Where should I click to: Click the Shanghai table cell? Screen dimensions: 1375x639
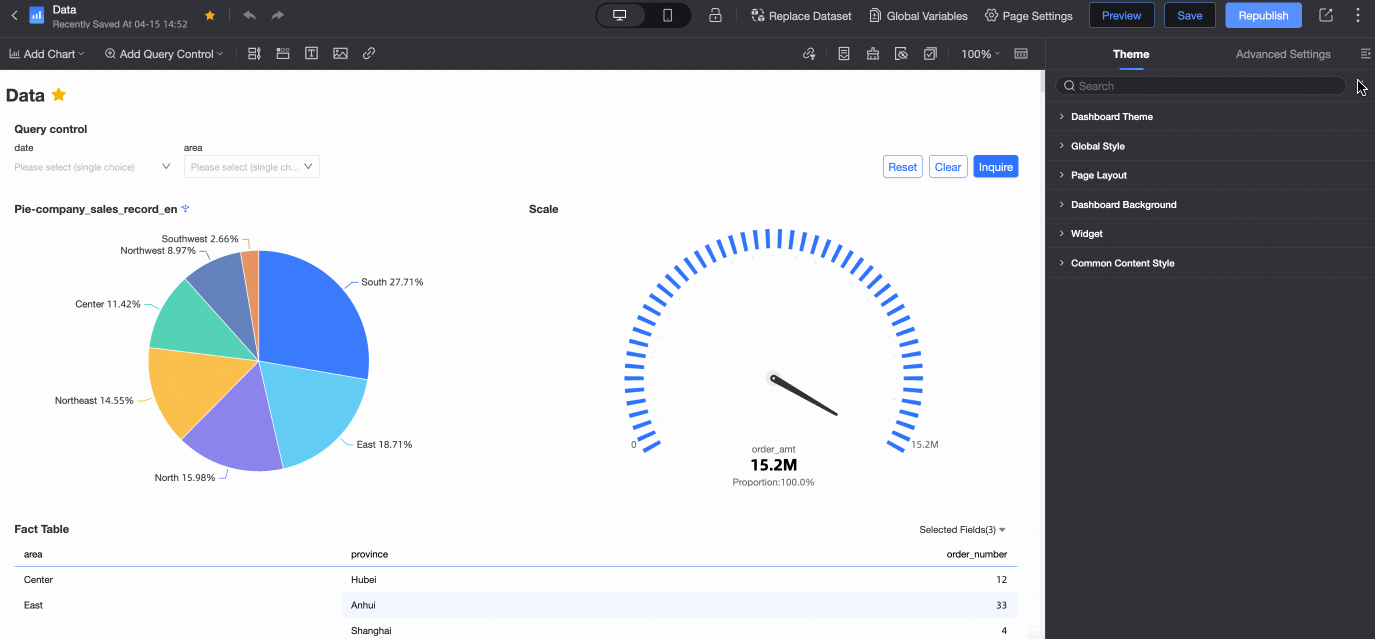pyautogui.click(x=371, y=631)
